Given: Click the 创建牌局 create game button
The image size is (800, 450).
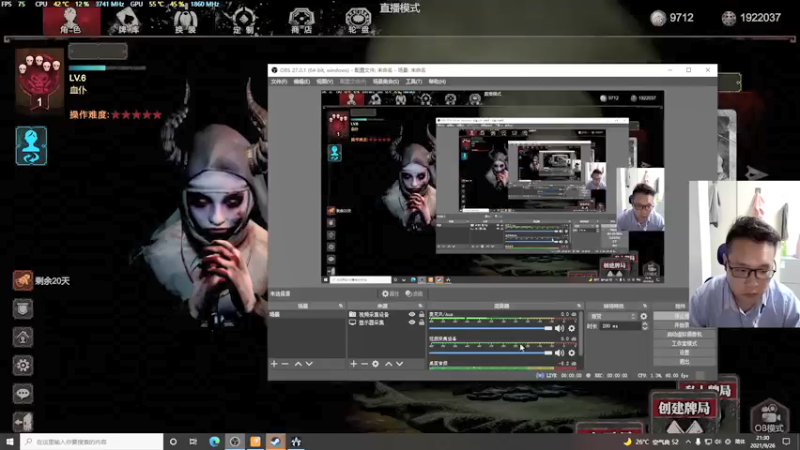Looking at the screenshot, I should [x=684, y=408].
